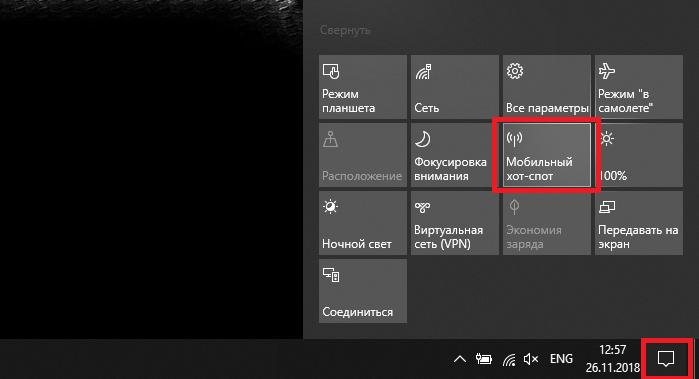This screenshot has height=379, width=699.
Task: Open the Сеть network tile
Action: point(455,87)
